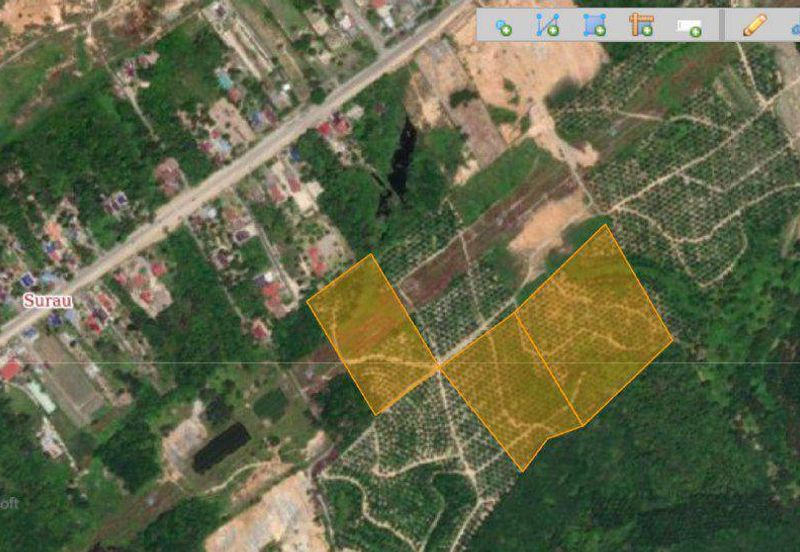Click the bottom corner of the leftmost polygon
Viewport: 800px width, 552px height.
coord(376,413)
